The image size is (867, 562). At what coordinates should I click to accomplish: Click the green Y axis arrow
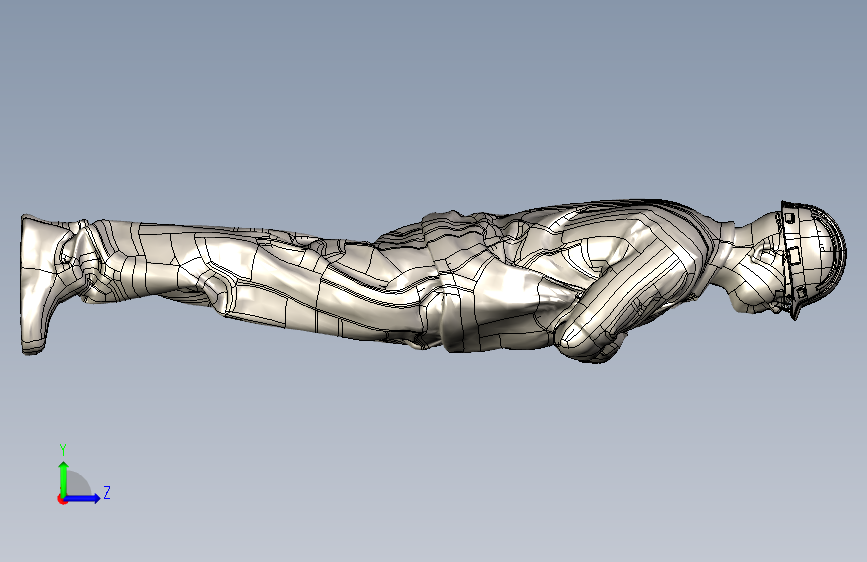tap(64, 479)
